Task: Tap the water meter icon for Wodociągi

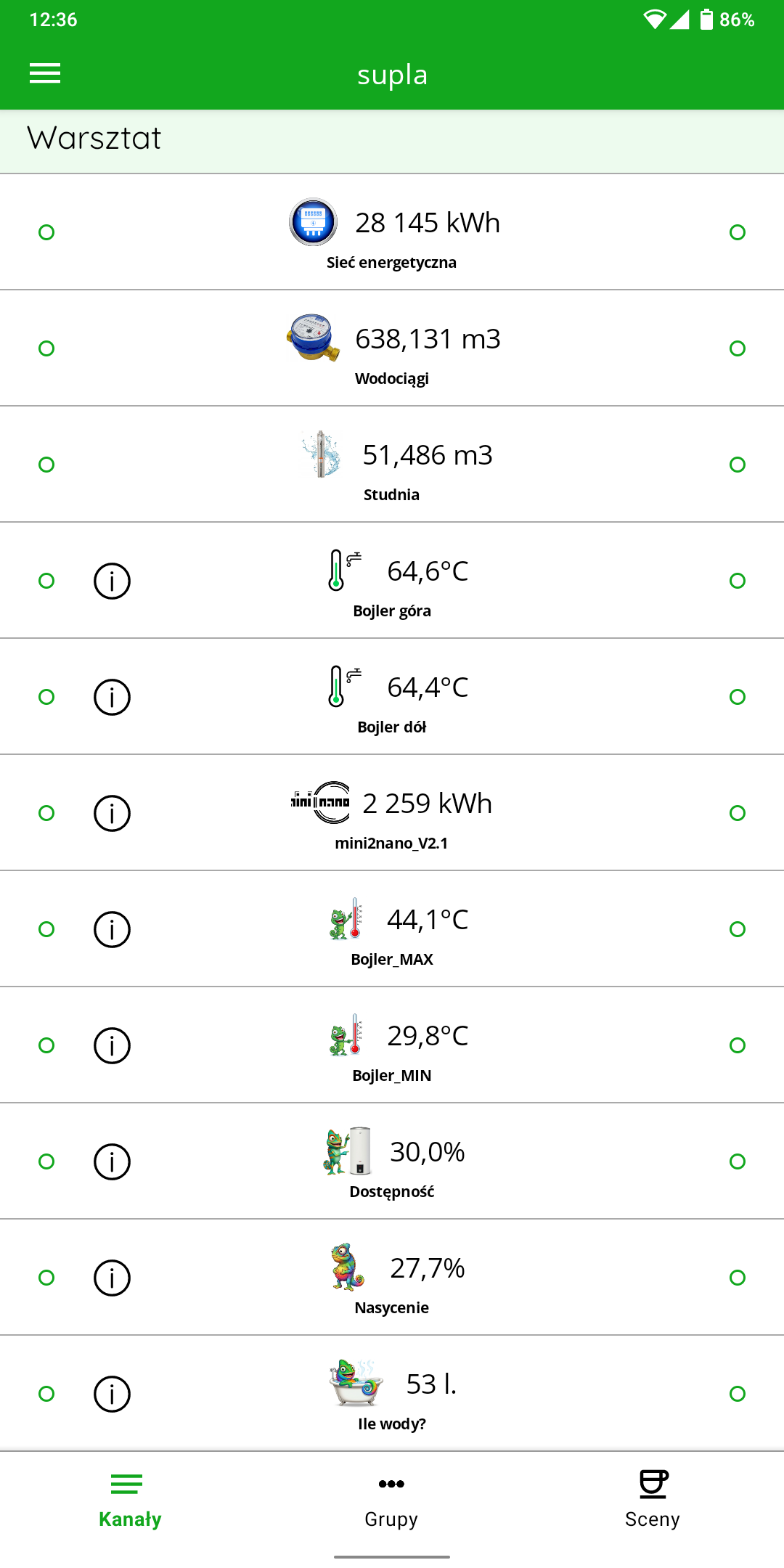Action: pyautogui.click(x=313, y=338)
